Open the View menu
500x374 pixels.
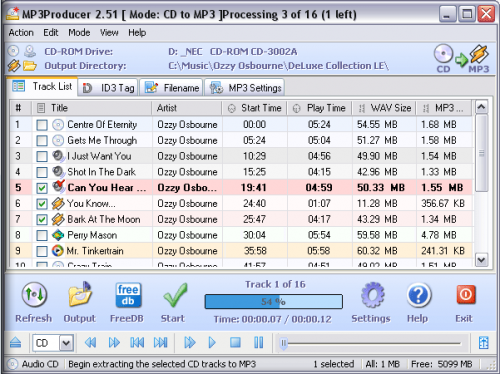(109, 33)
